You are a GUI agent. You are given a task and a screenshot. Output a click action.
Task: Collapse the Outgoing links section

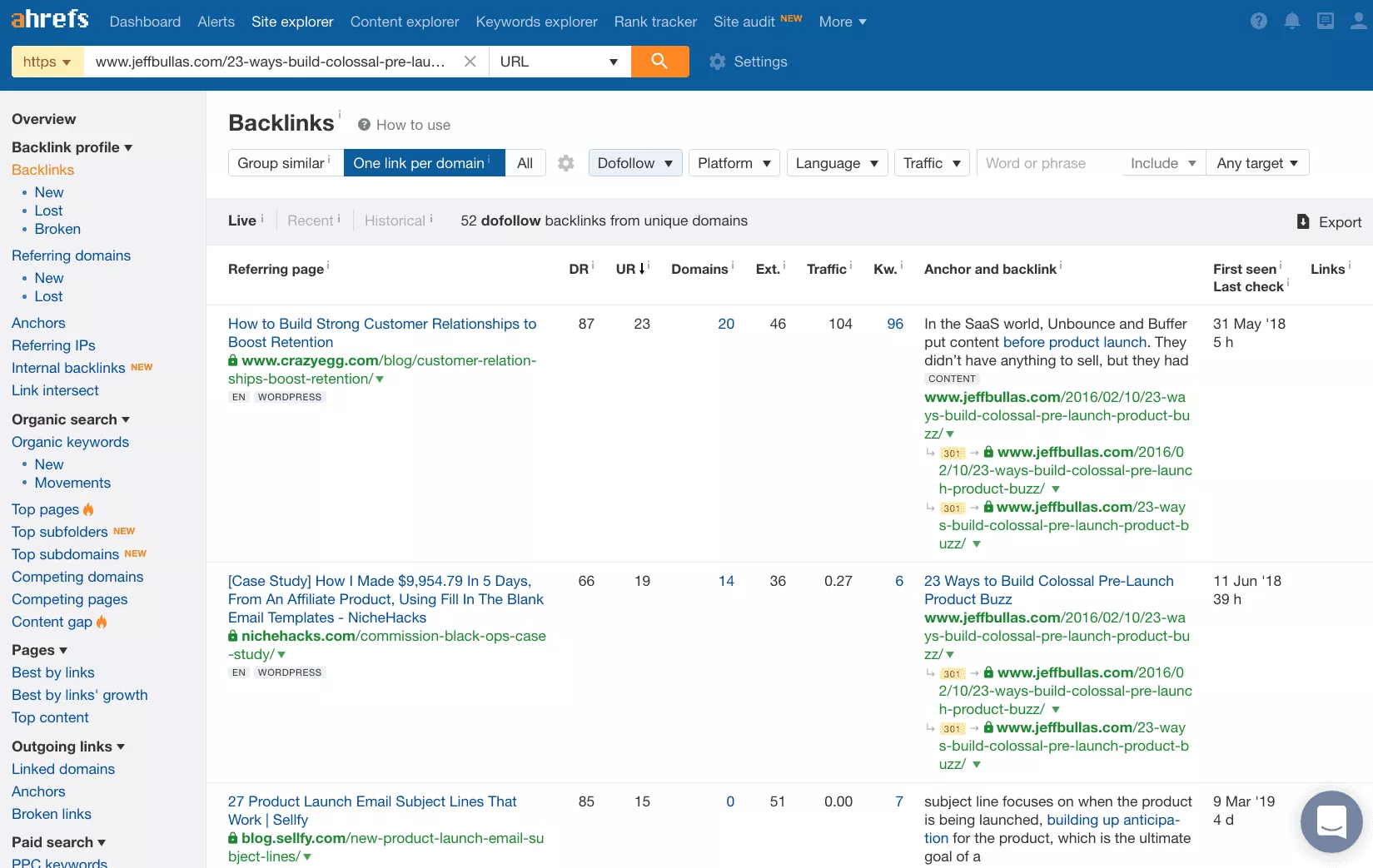tap(68, 746)
